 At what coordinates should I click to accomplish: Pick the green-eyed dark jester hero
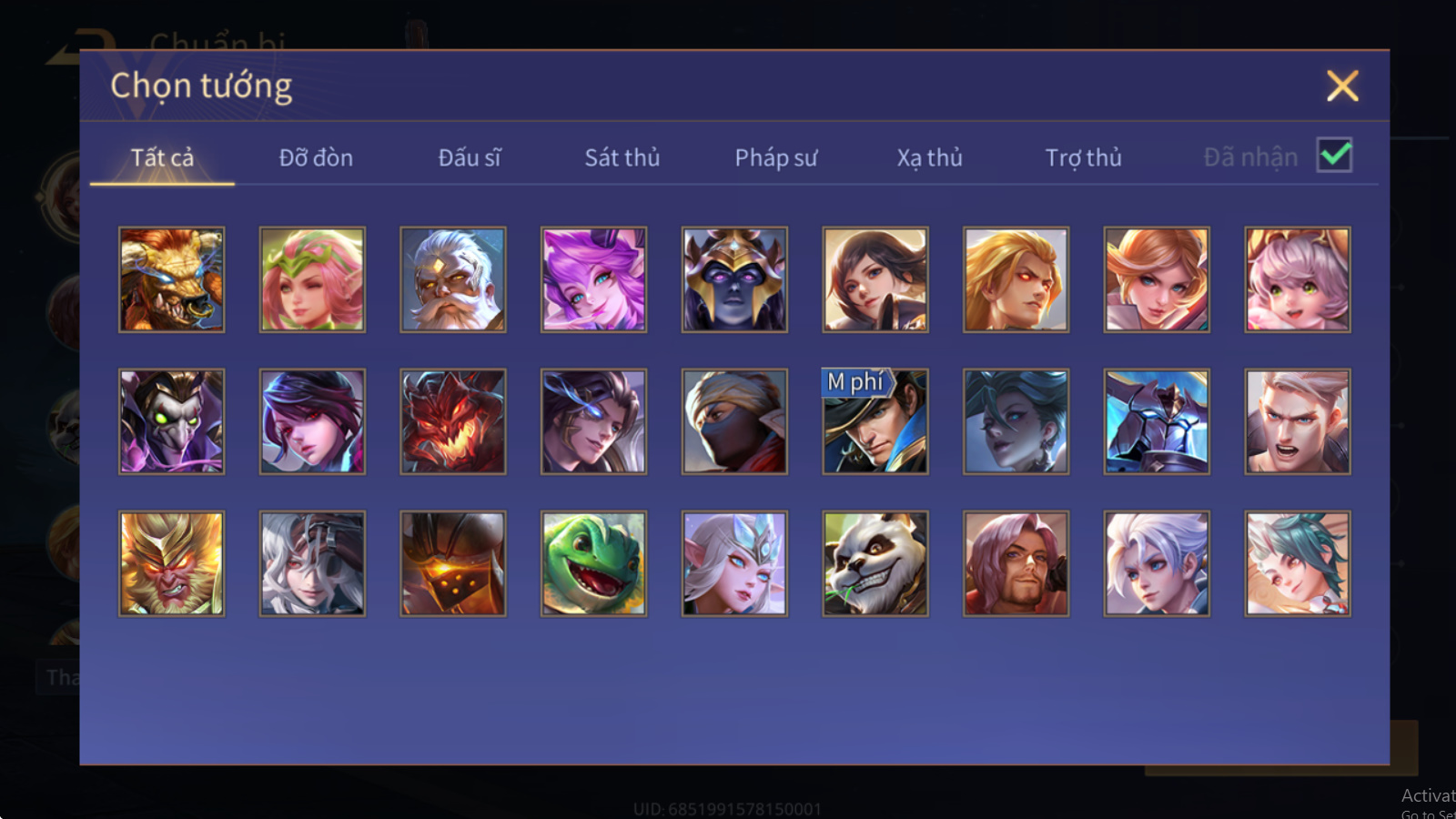click(x=171, y=421)
